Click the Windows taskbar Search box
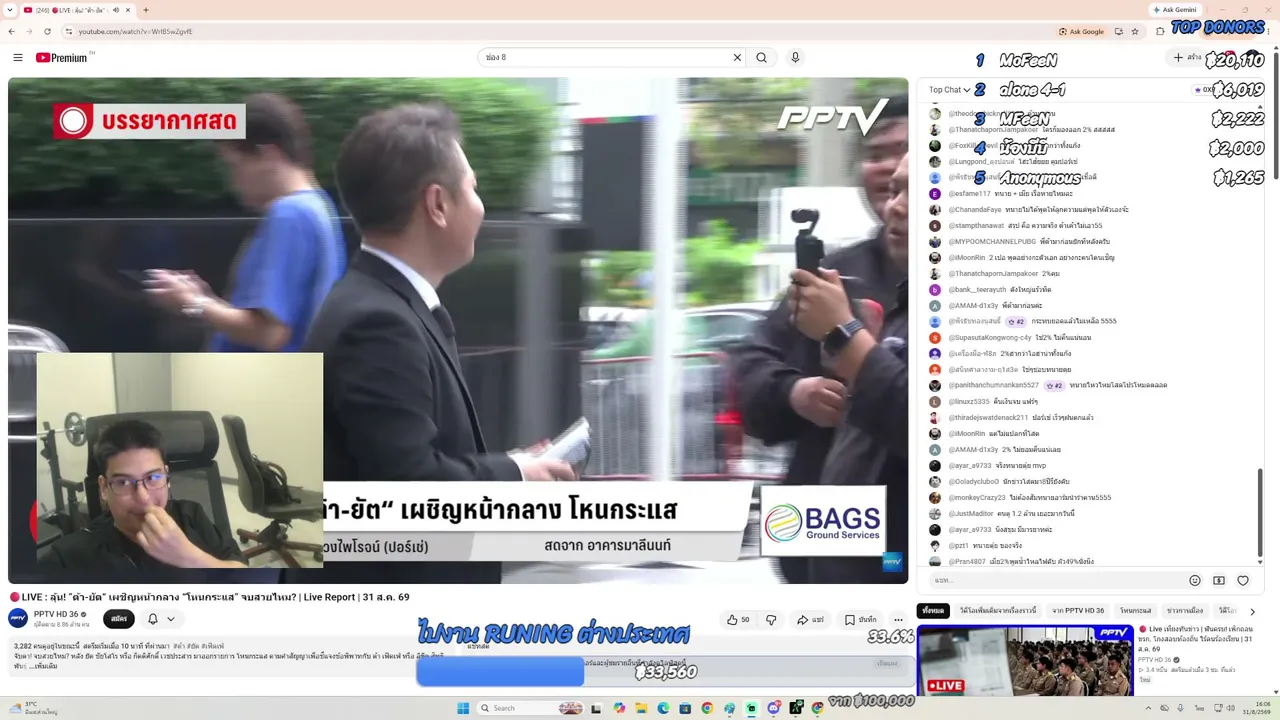Viewport: 1280px width, 720px height. pyautogui.click(x=530, y=708)
